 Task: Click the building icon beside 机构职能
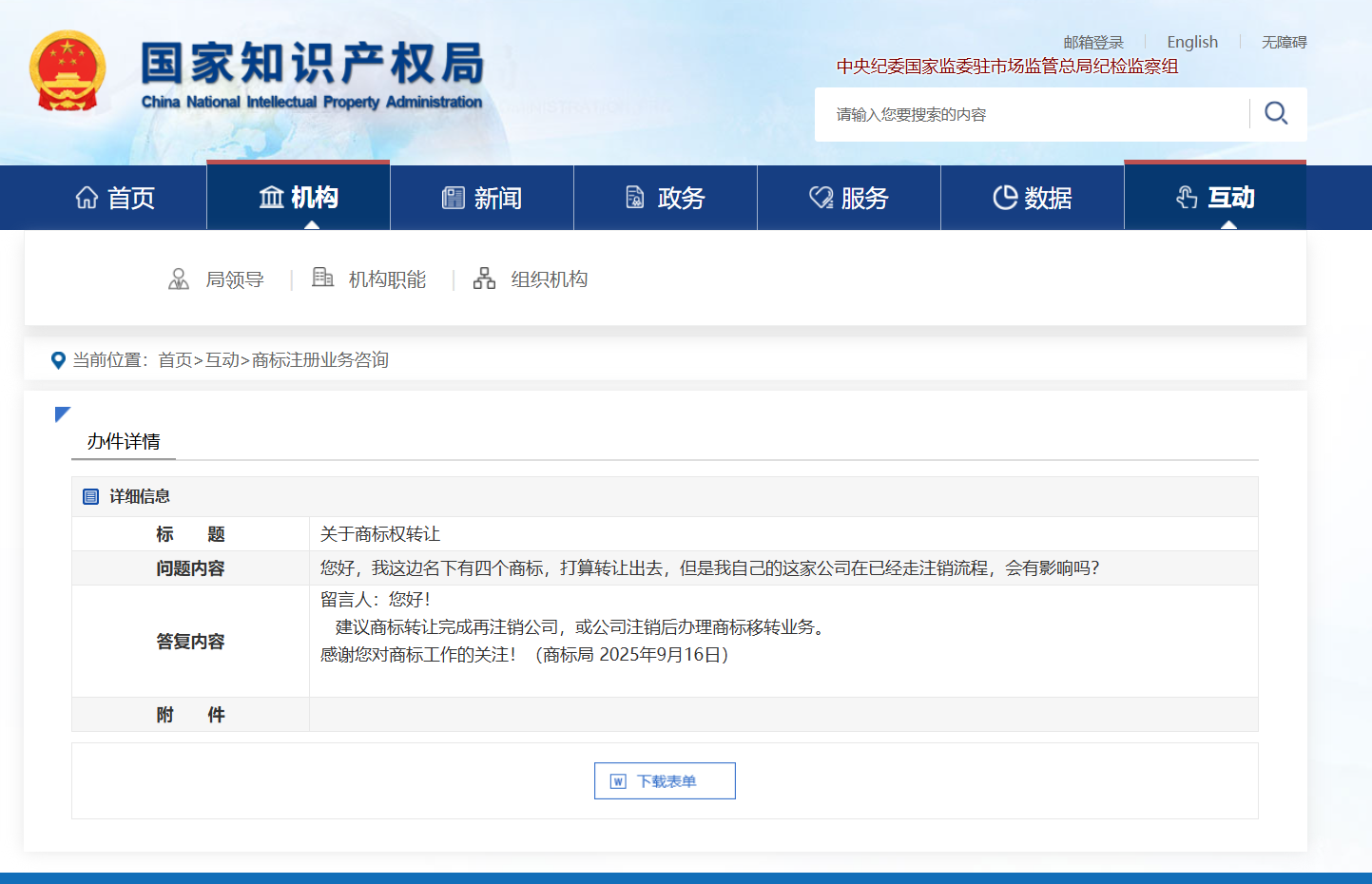322,278
